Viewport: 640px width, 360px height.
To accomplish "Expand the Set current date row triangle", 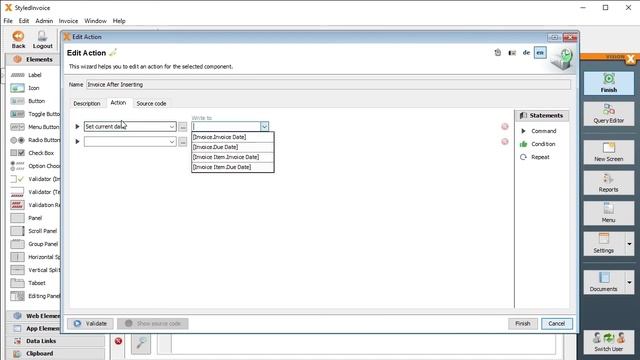I will pos(77,127).
